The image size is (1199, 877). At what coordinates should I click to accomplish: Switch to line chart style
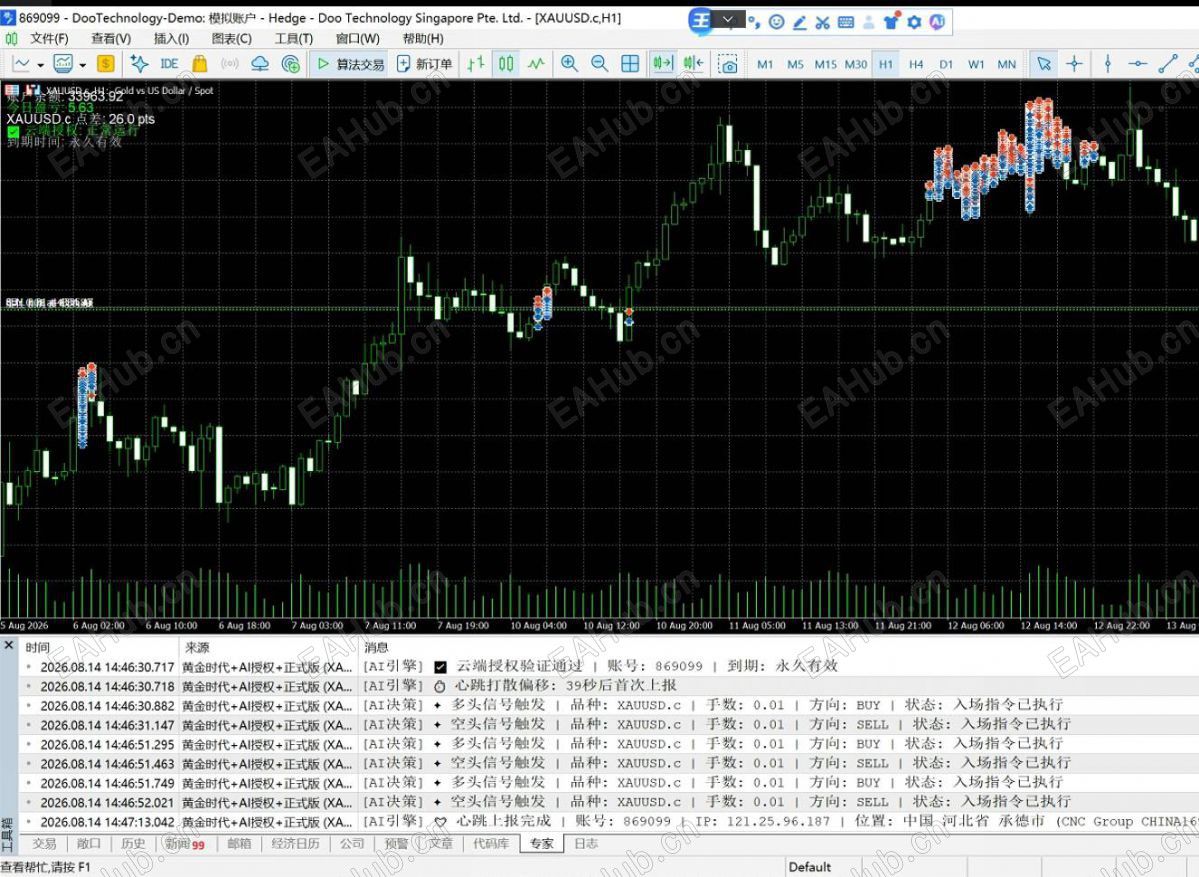(536, 64)
